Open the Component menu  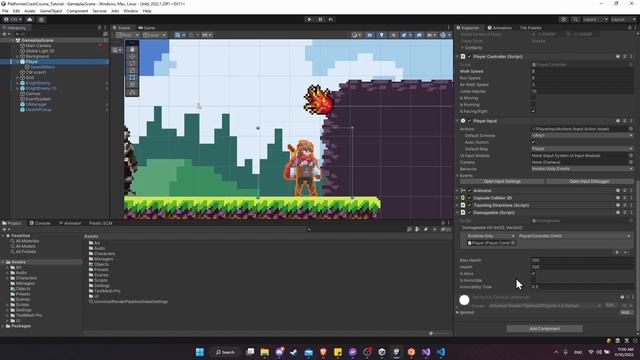tap(77, 11)
